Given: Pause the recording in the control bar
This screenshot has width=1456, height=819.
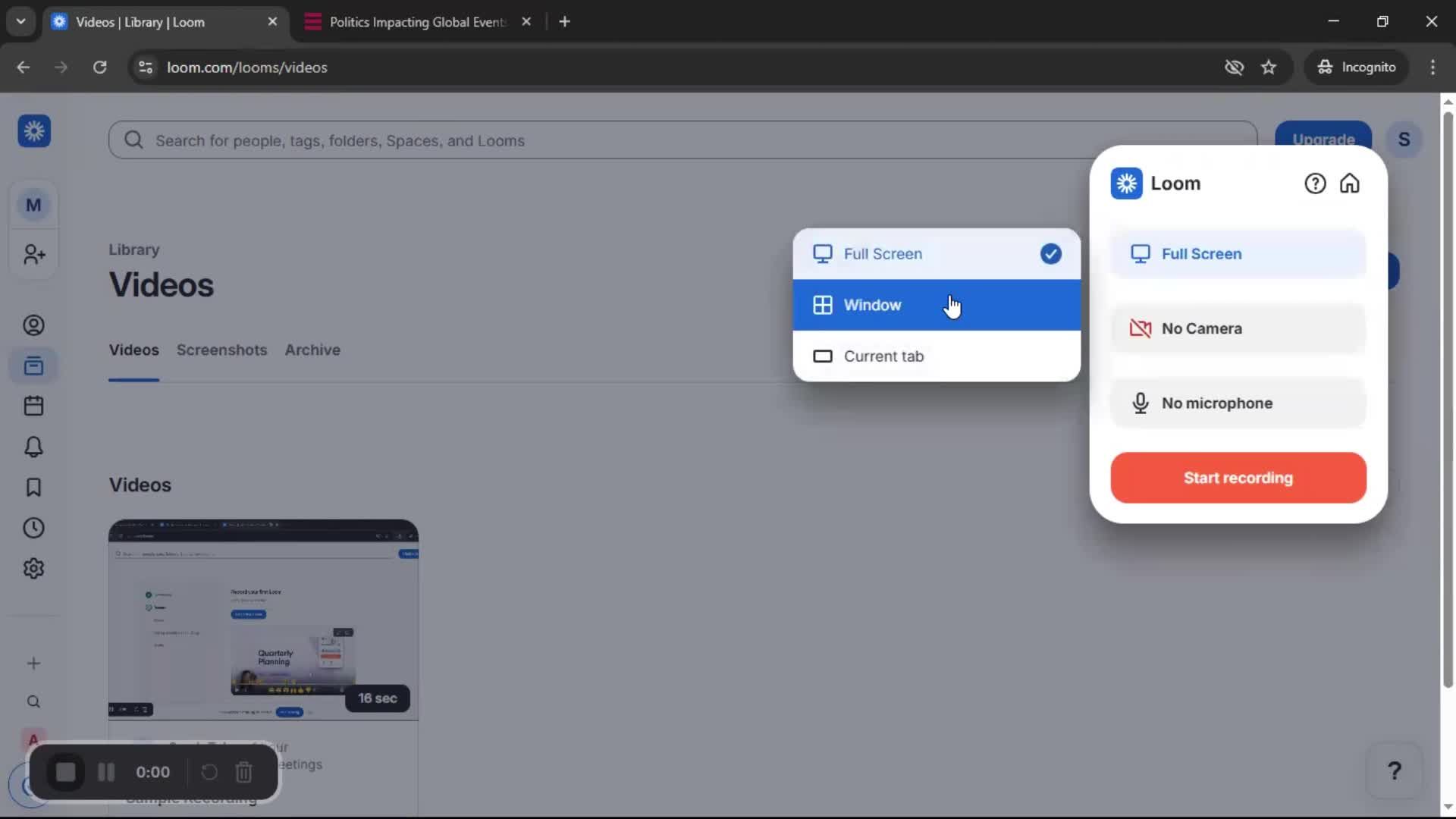Looking at the screenshot, I should 106,772.
